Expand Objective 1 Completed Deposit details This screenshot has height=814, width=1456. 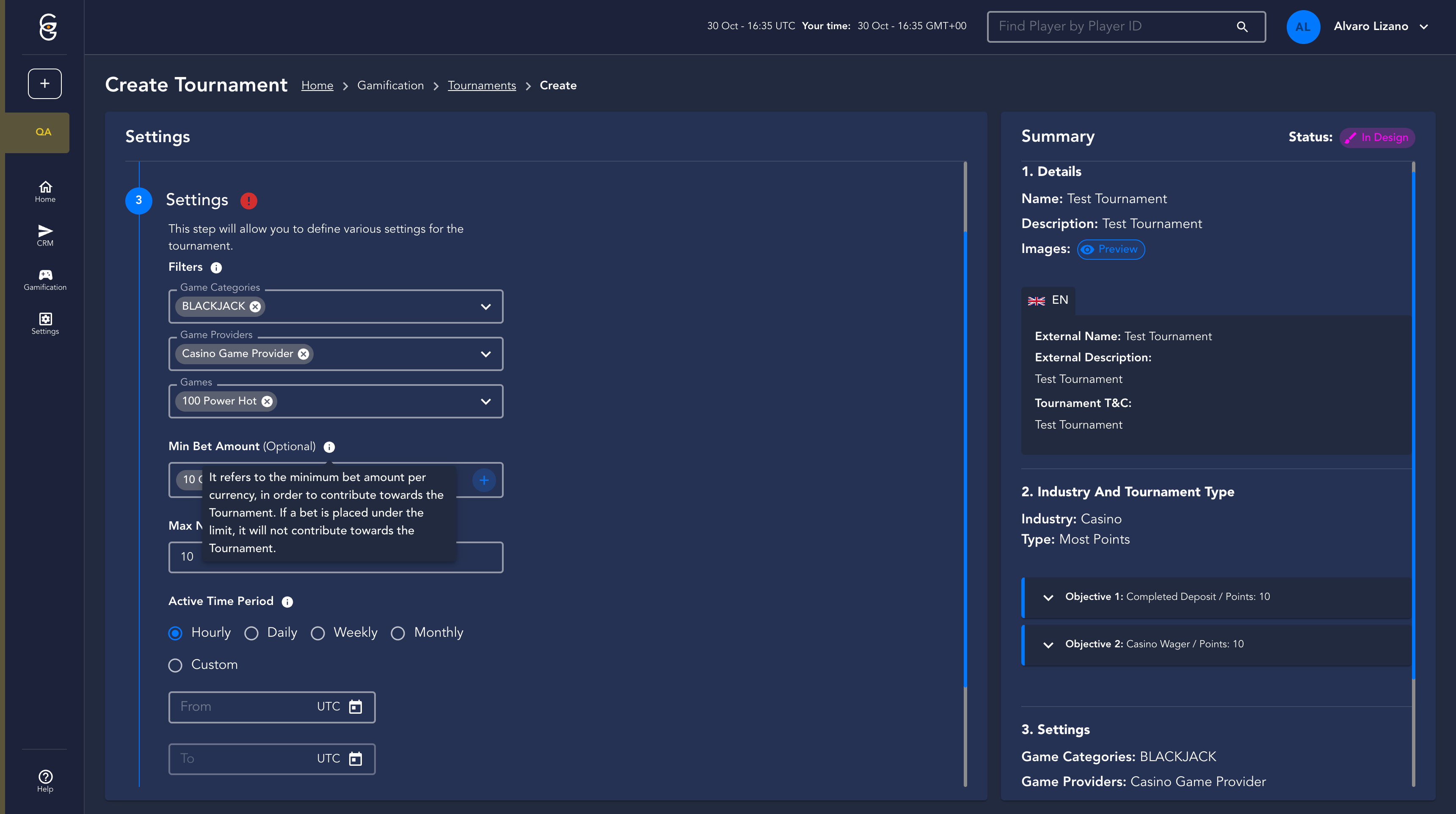(1048, 598)
